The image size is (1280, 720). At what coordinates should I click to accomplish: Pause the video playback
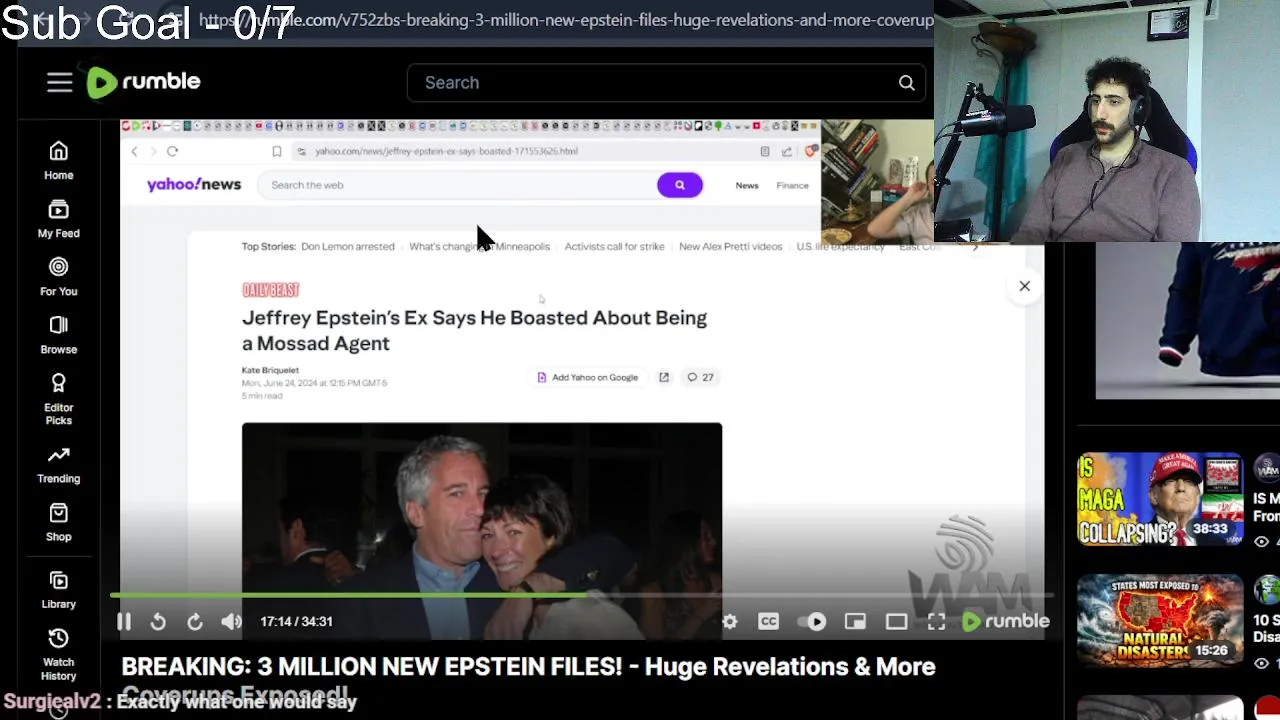[124, 621]
